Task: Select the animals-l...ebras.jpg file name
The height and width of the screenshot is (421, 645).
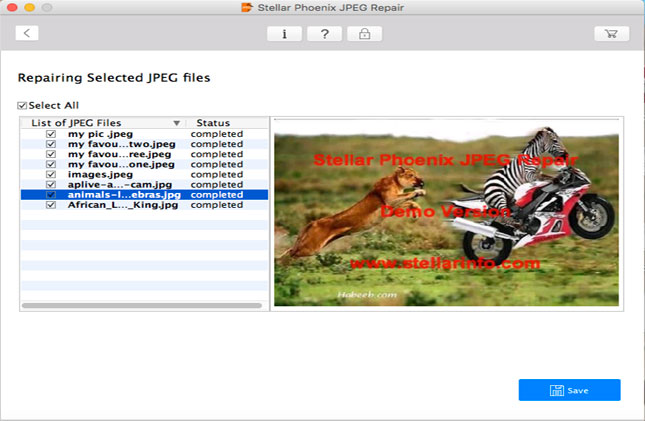Action: 124,195
